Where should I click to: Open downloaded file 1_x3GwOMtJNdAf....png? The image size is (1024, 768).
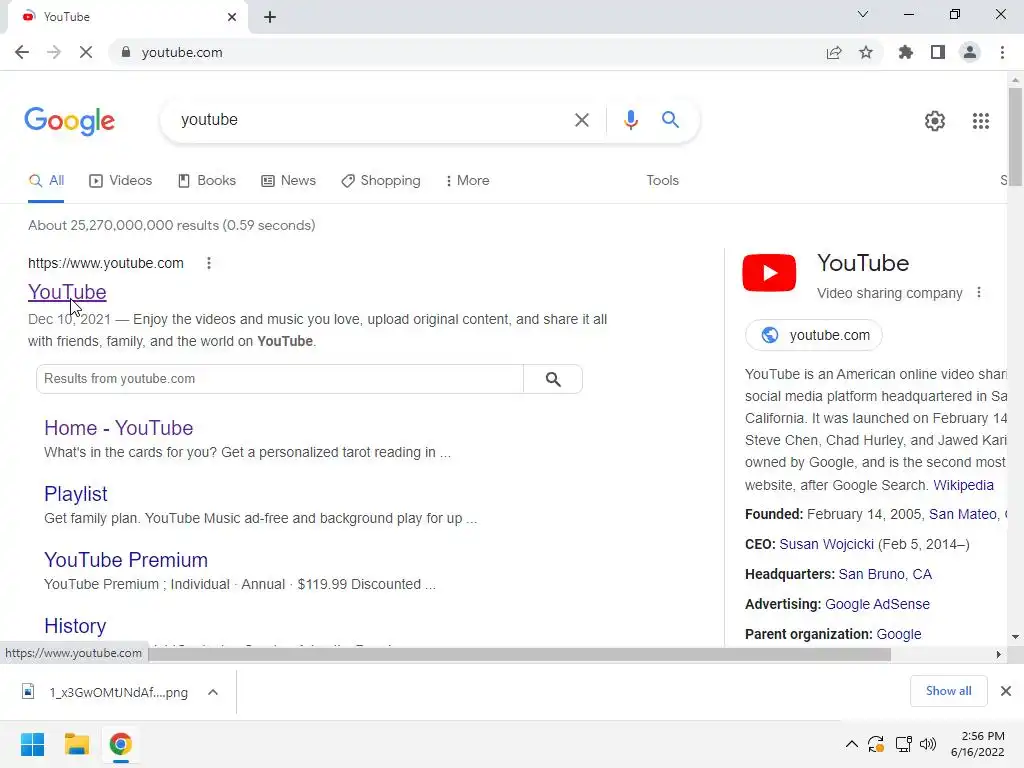[x=106, y=692]
